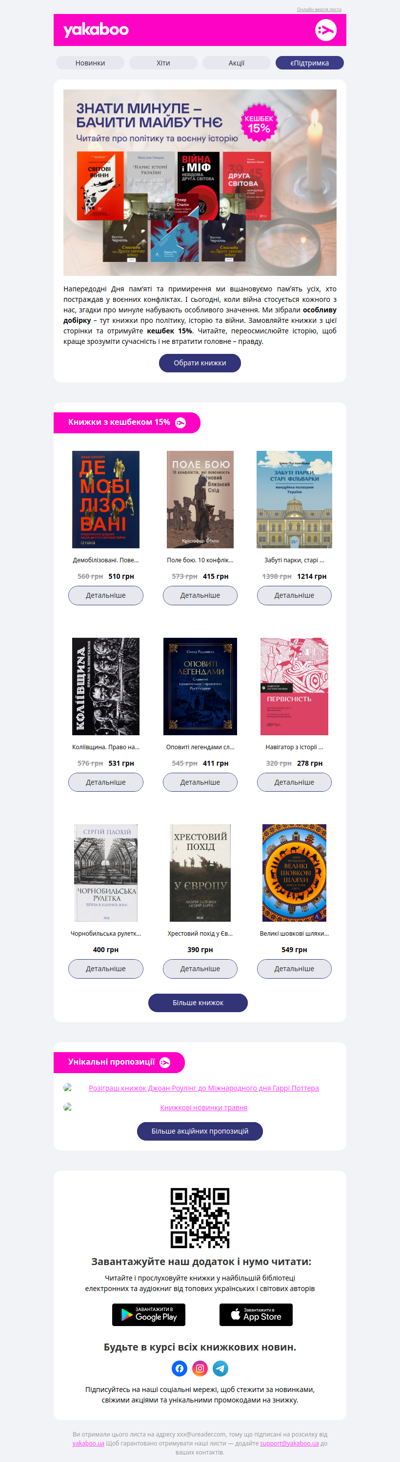The width and height of the screenshot is (400, 1462).
Task: Select the єПідтримка tab
Action: [x=310, y=63]
